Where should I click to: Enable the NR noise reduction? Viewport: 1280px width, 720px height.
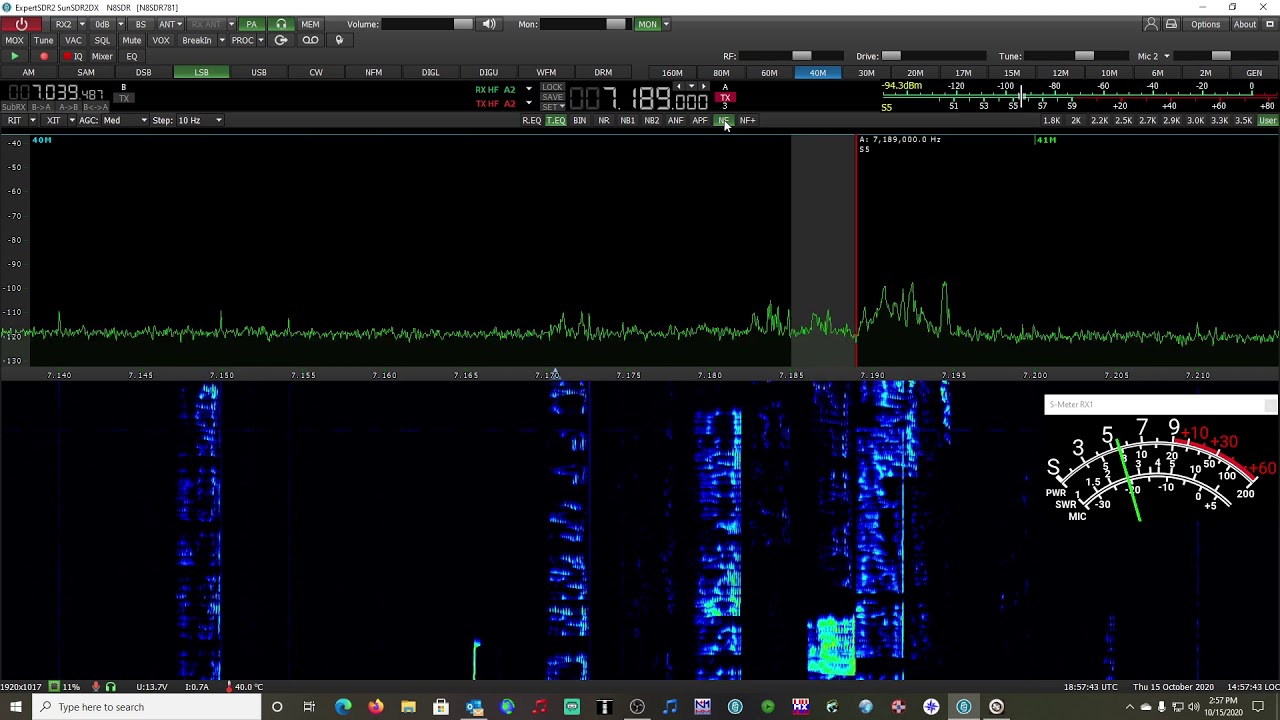604,120
